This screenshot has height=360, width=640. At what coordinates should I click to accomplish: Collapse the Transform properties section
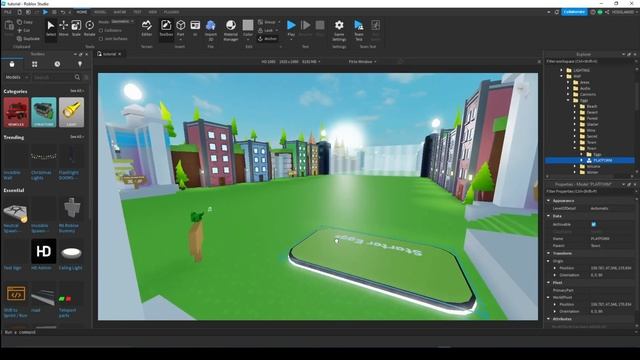pos(549,253)
